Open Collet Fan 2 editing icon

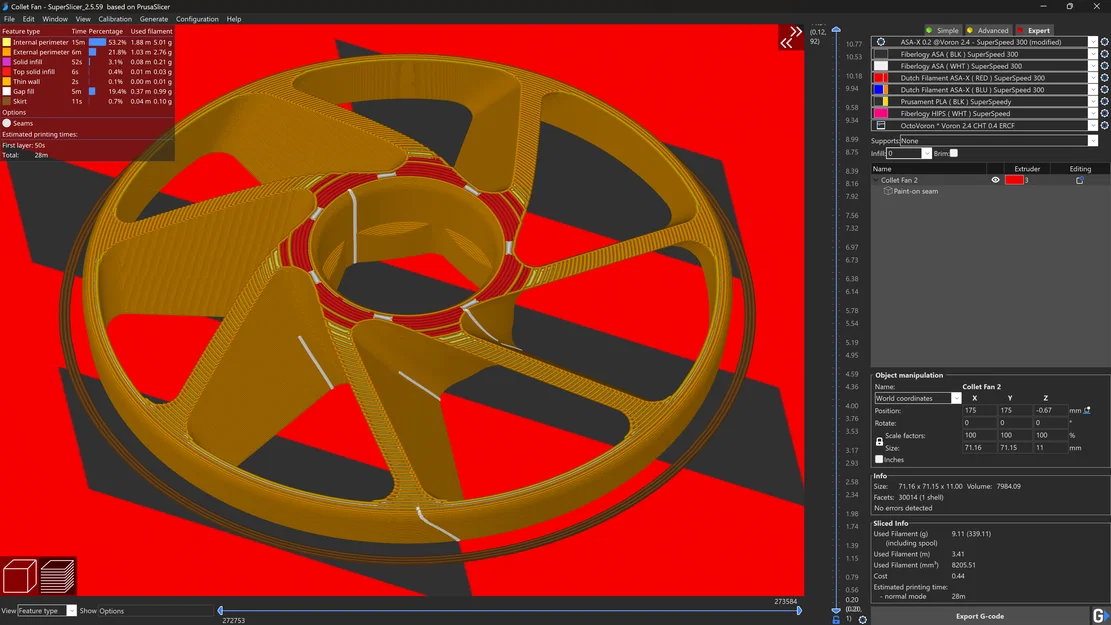click(1080, 180)
